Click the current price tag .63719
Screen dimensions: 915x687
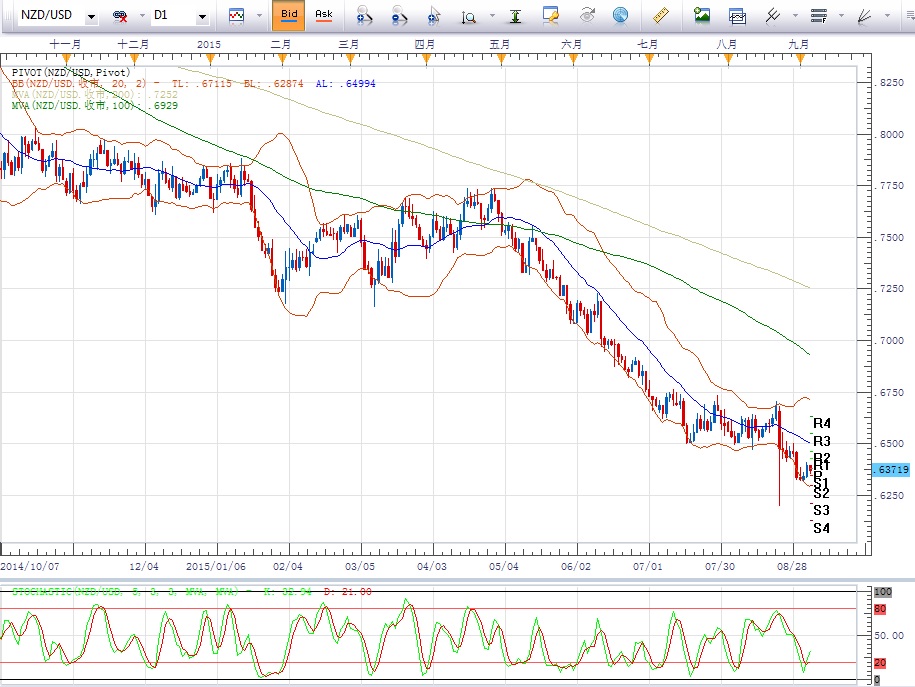point(892,469)
